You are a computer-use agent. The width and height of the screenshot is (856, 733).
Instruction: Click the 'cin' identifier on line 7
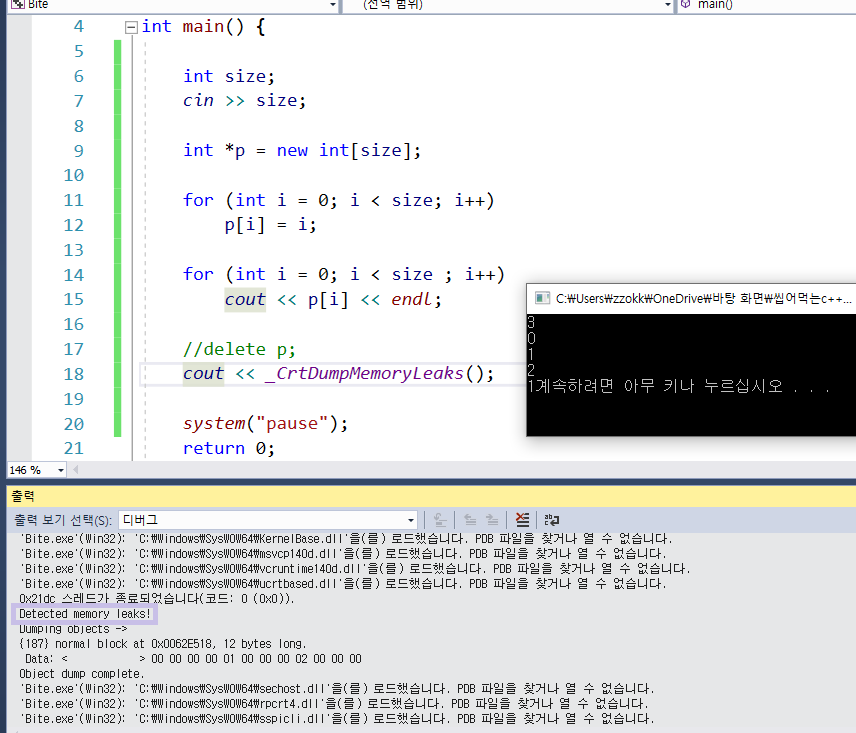198,100
